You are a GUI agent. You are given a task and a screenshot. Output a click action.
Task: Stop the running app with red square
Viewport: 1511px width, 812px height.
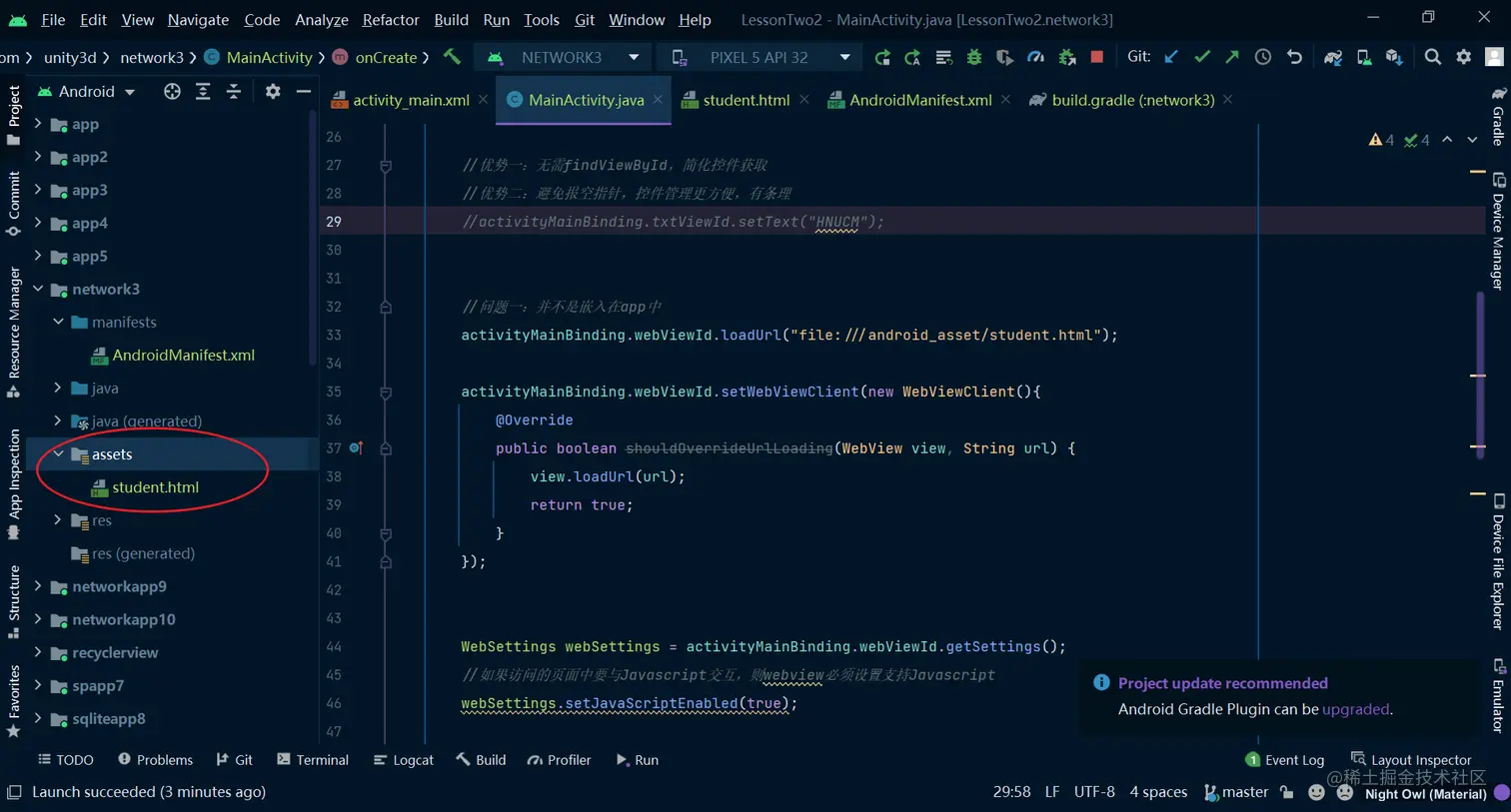pos(1096,57)
